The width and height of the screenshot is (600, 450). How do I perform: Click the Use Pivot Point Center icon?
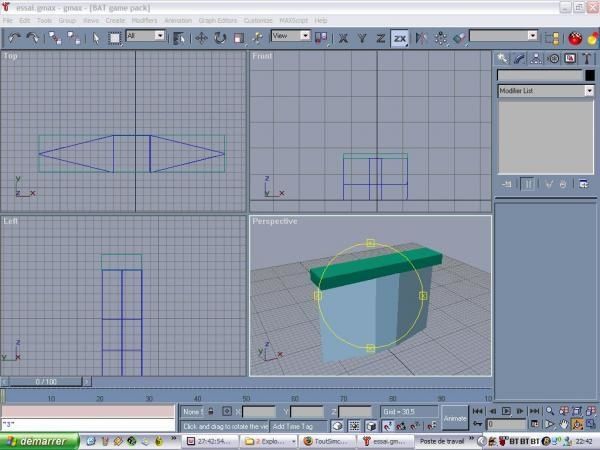point(321,38)
